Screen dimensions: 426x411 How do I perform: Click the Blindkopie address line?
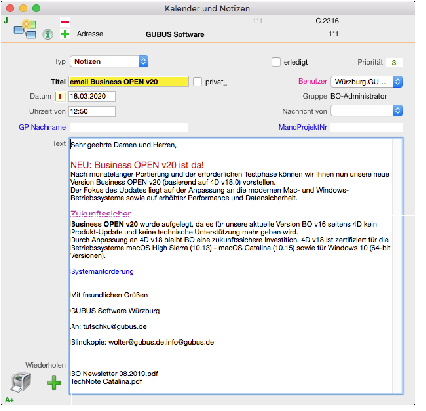pos(142,342)
